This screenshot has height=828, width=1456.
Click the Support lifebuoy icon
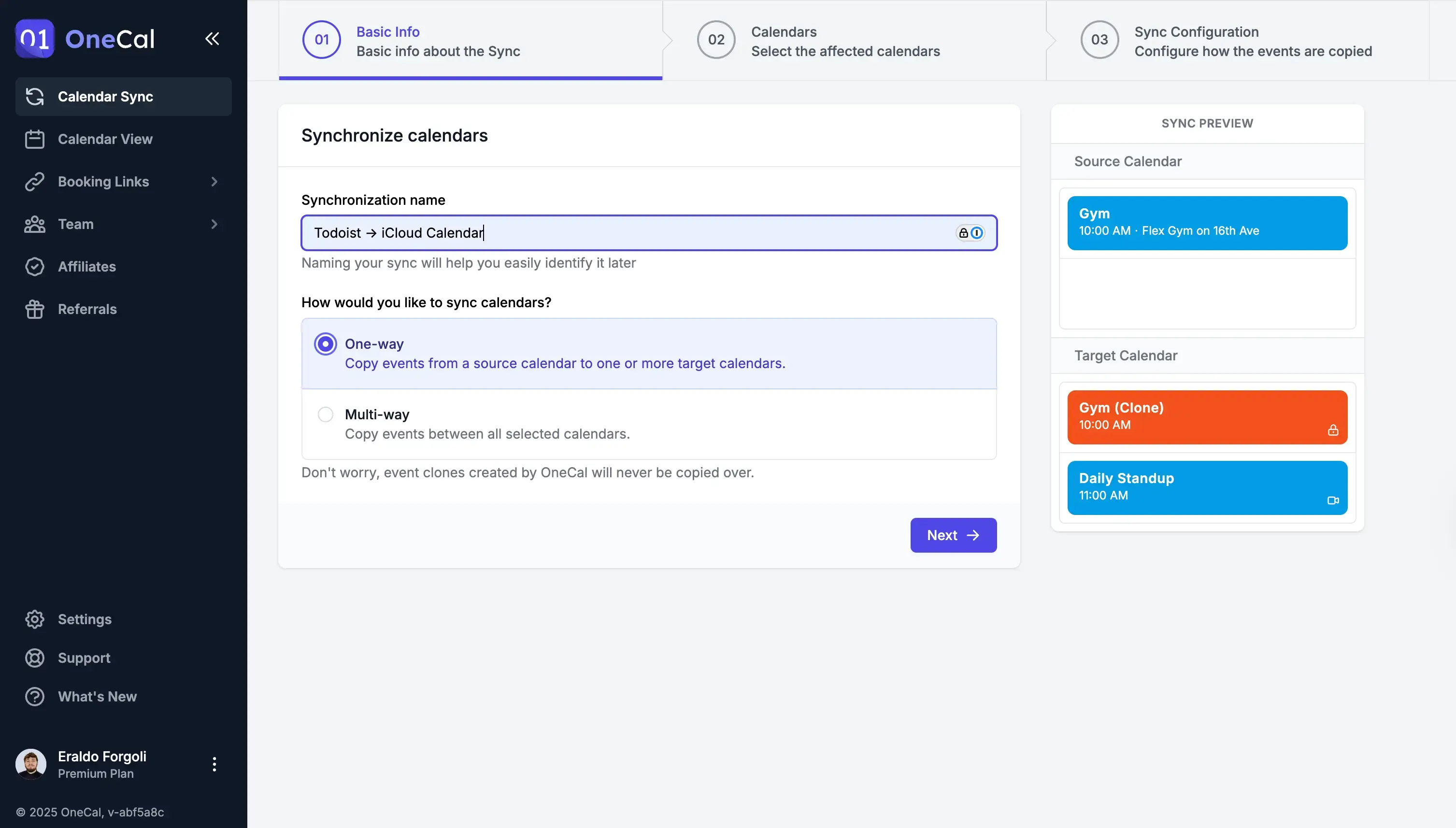35,658
